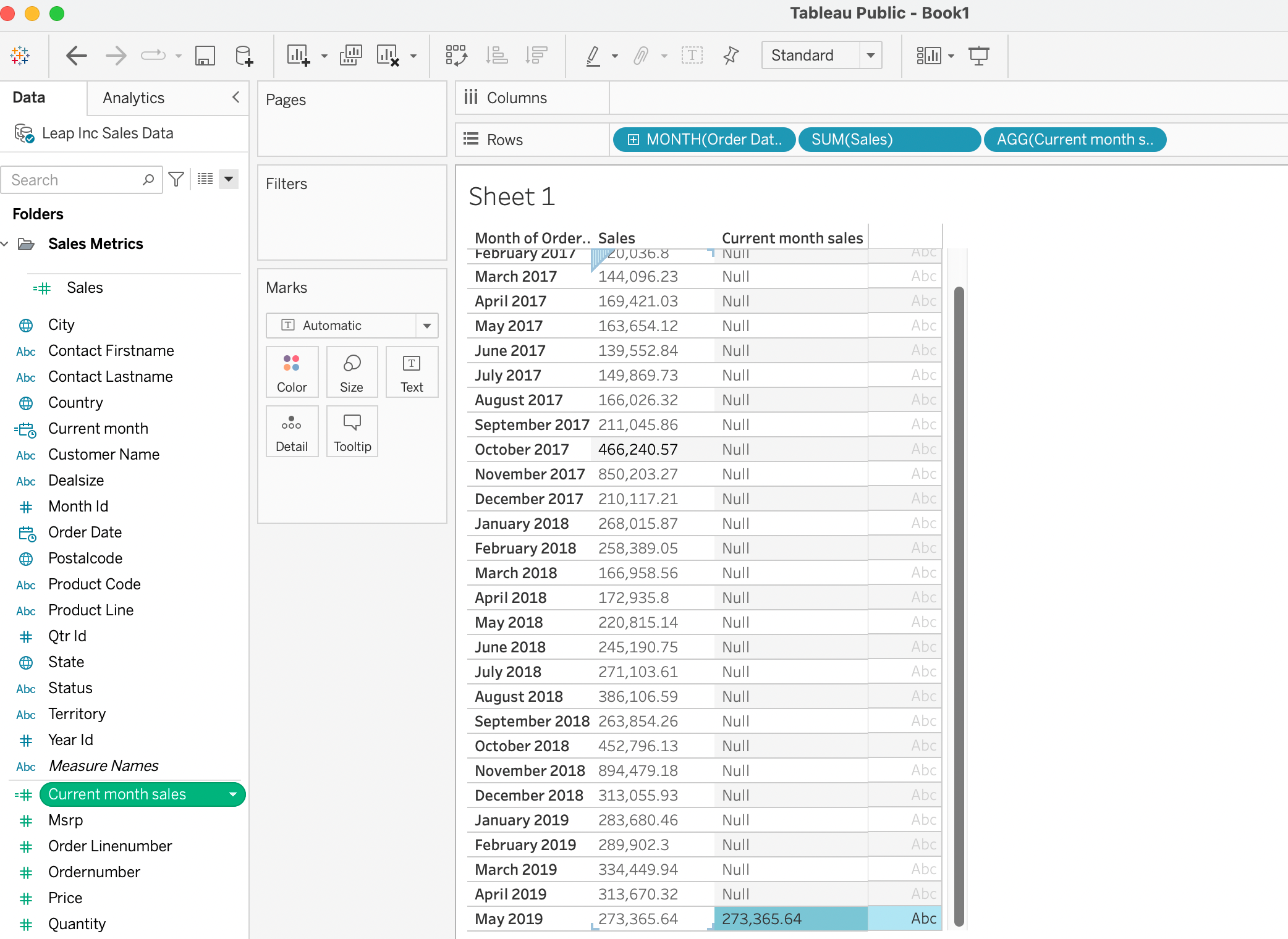Switch to the Data tab
This screenshot has height=939, width=1288.
pos(29,98)
